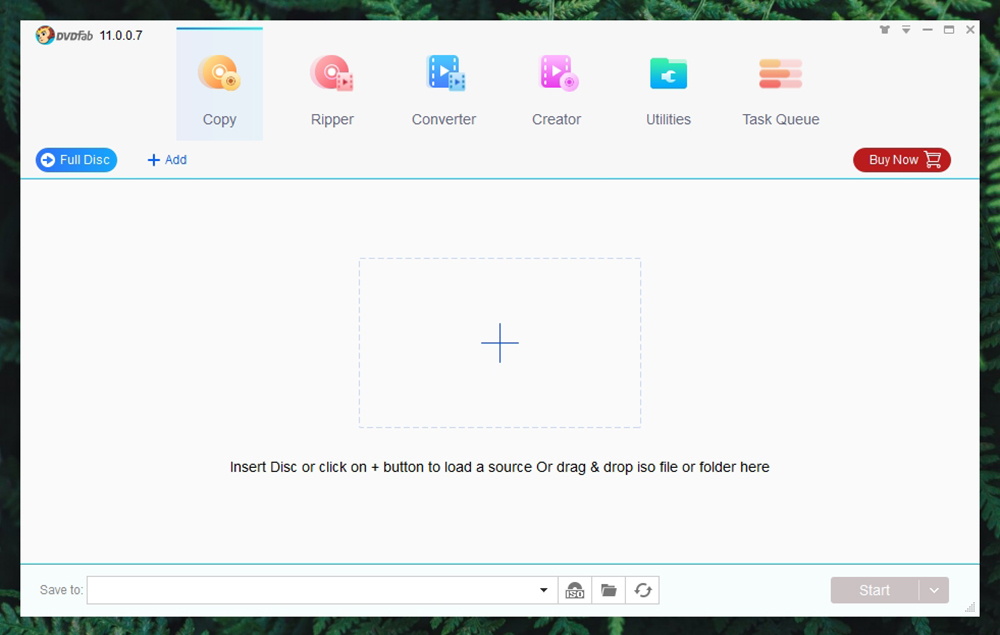The height and width of the screenshot is (635, 1000).
Task: Select the Creator module icon
Action: 557,75
